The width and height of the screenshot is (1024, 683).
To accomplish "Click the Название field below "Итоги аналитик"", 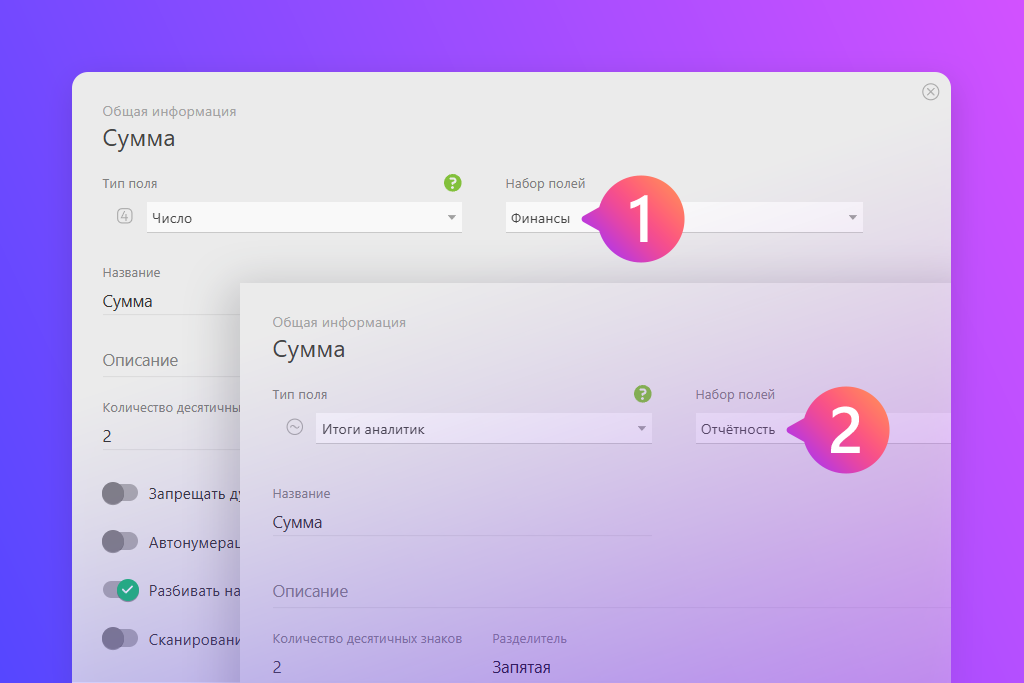I will 460,522.
